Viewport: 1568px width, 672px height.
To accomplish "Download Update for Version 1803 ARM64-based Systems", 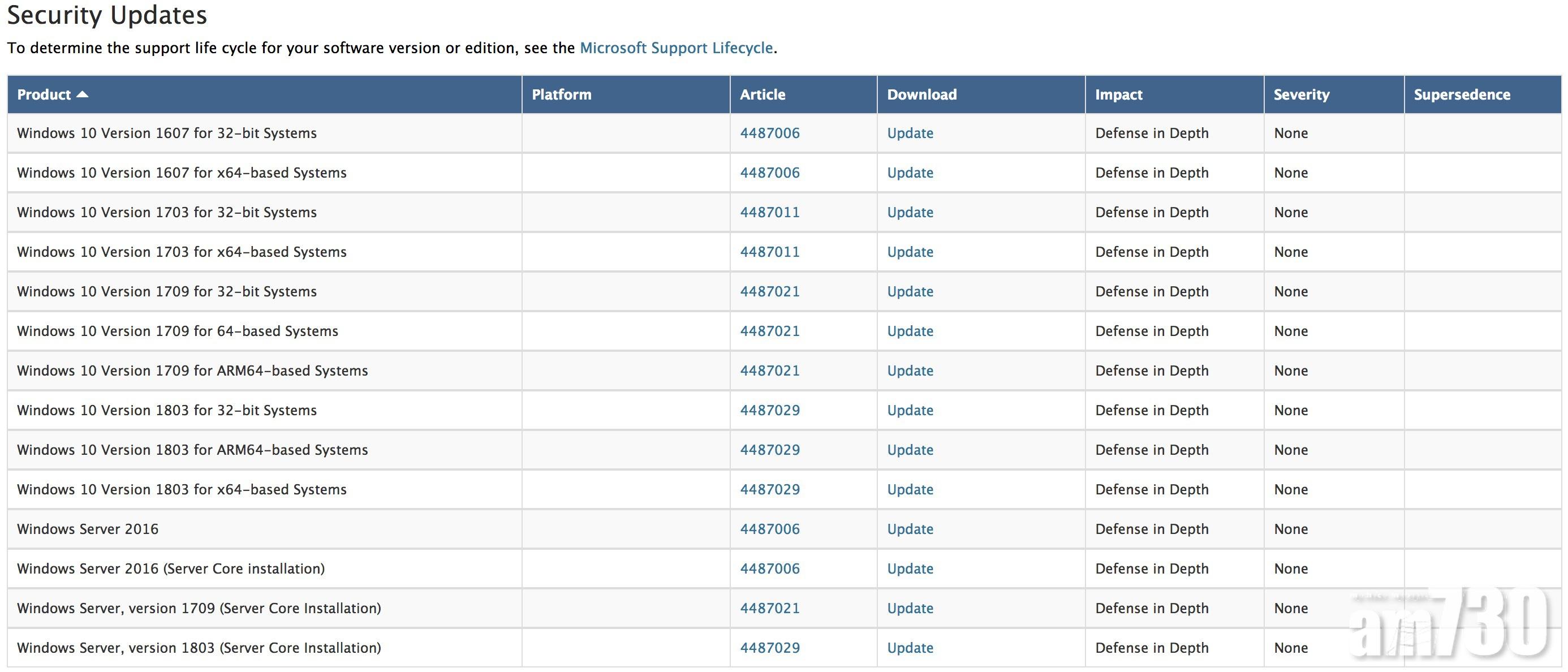I will (x=910, y=450).
